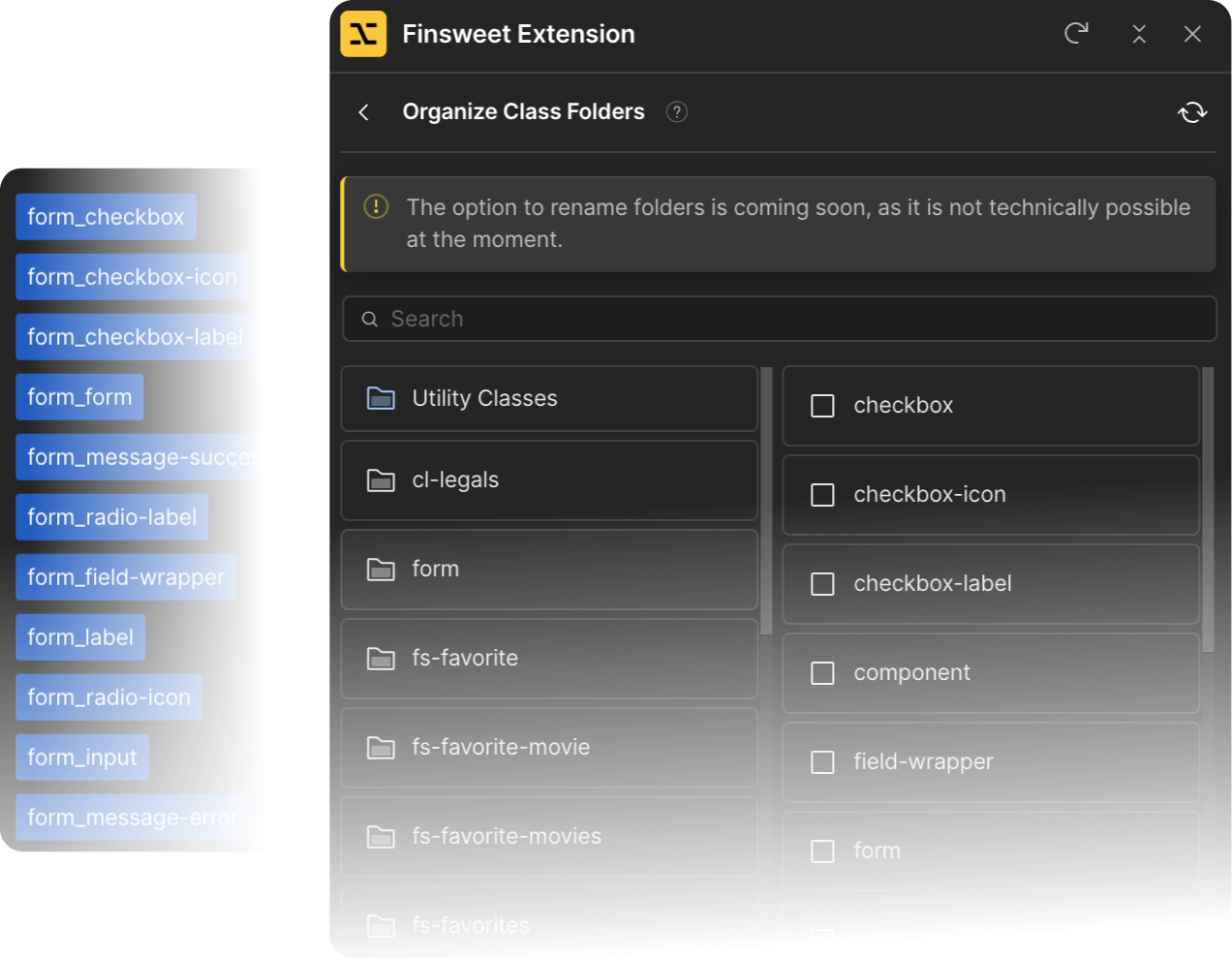Select the form_form class tag

click(79, 397)
